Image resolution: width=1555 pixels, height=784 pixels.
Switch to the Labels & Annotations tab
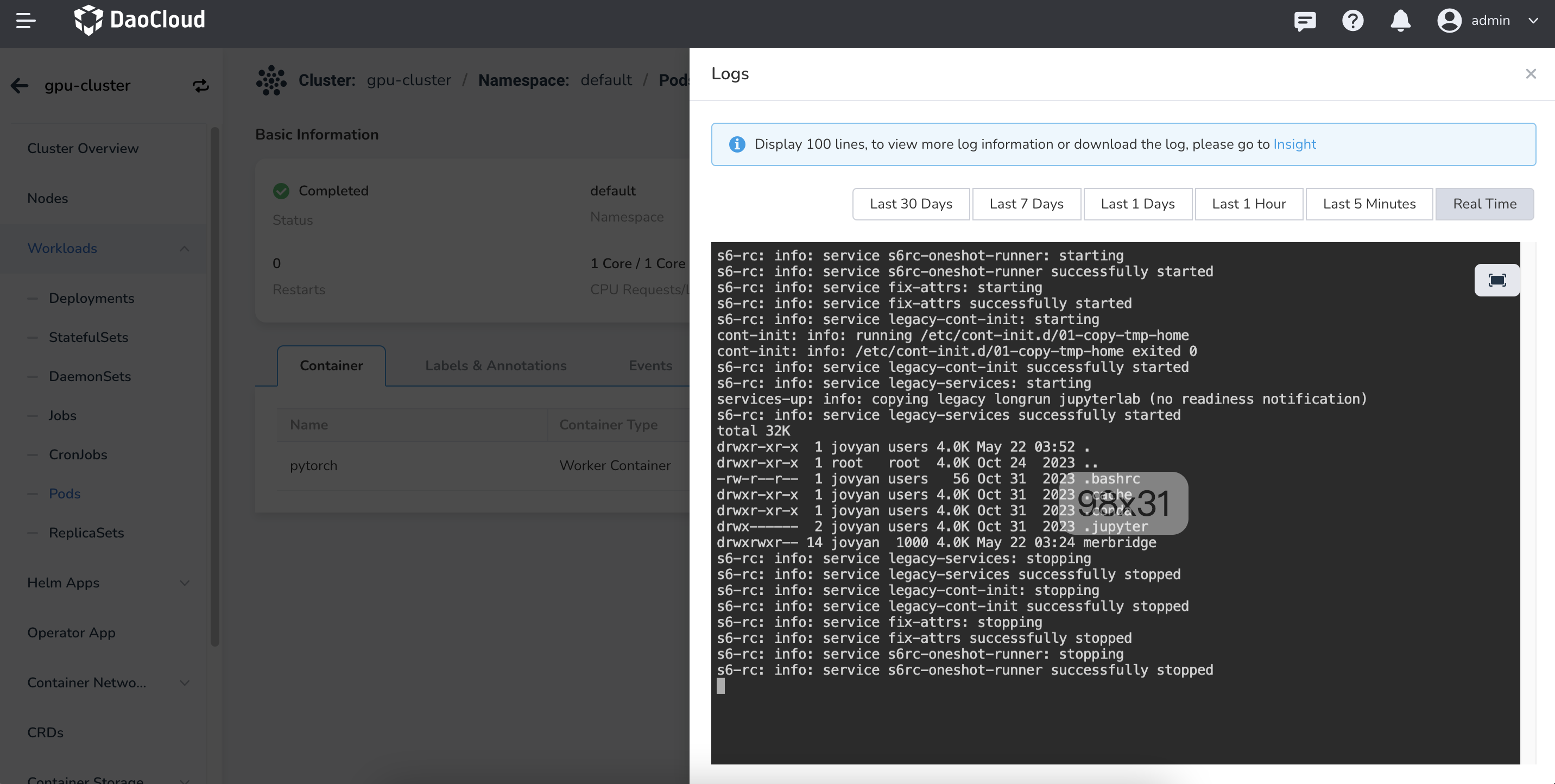tap(495, 366)
